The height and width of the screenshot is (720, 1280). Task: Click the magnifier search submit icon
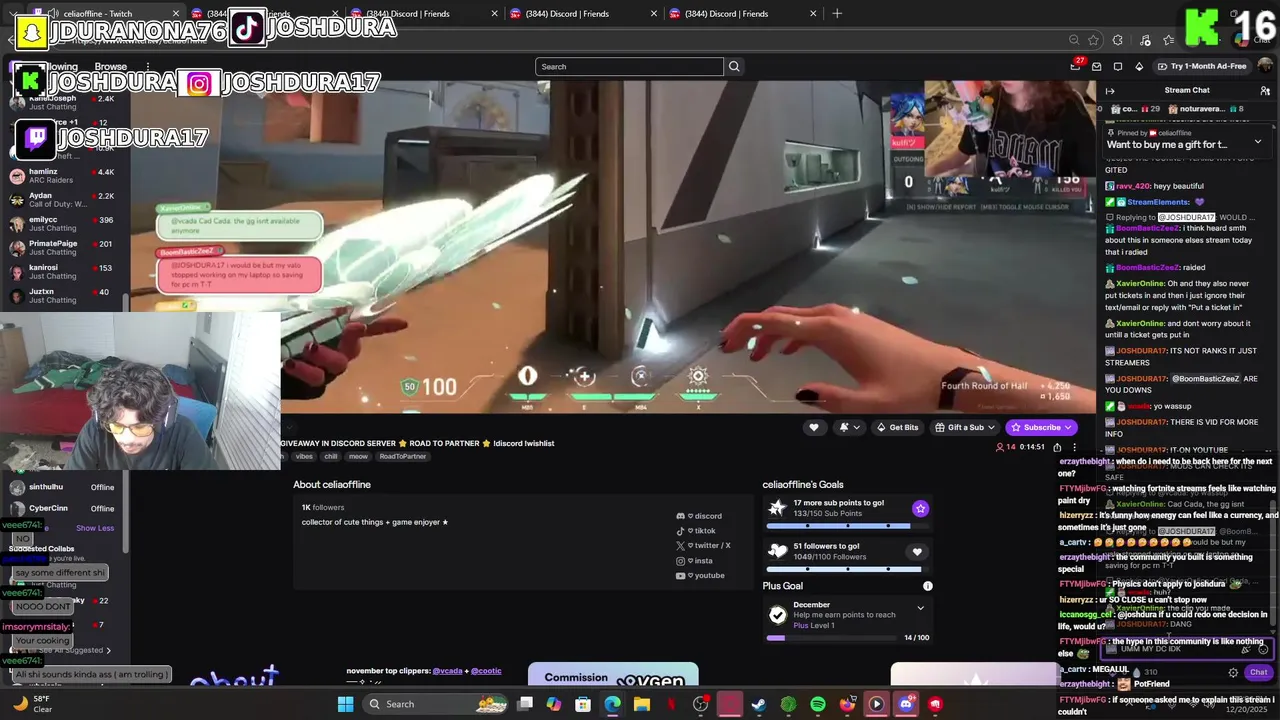point(734,66)
